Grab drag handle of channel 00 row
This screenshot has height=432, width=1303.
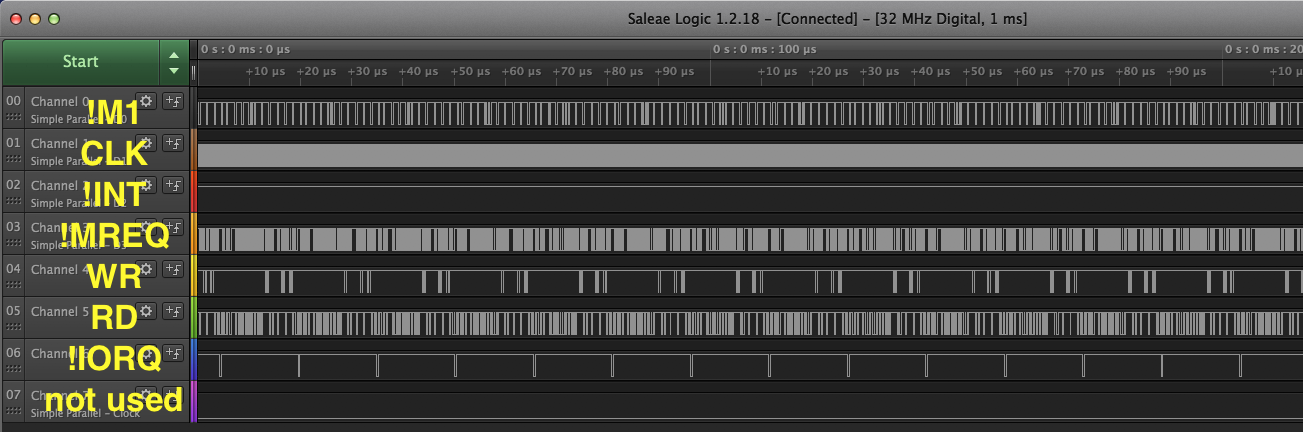tap(13, 118)
